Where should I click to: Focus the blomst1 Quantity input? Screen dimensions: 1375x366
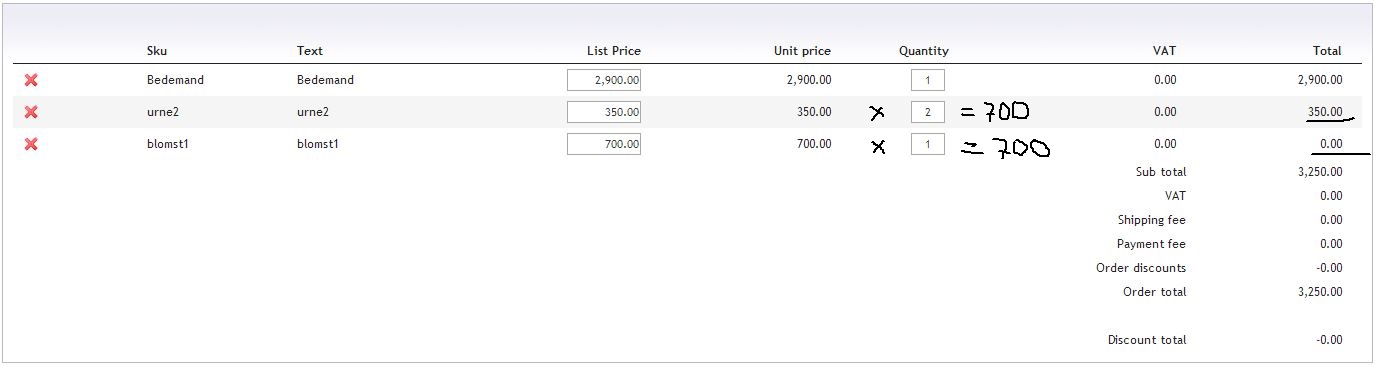pyautogui.click(x=928, y=144)
